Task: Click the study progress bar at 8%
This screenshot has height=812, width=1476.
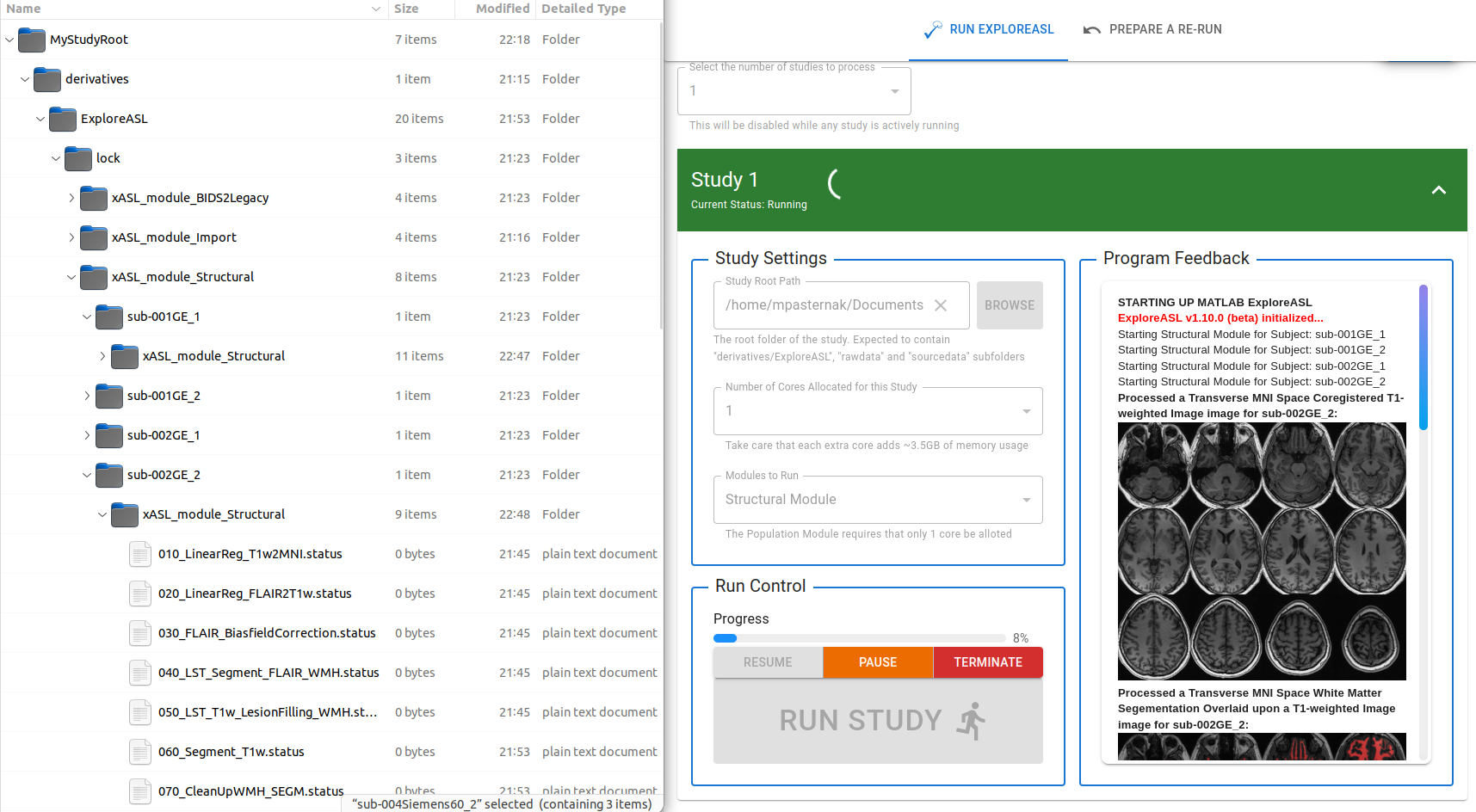Action: point(860,638)
